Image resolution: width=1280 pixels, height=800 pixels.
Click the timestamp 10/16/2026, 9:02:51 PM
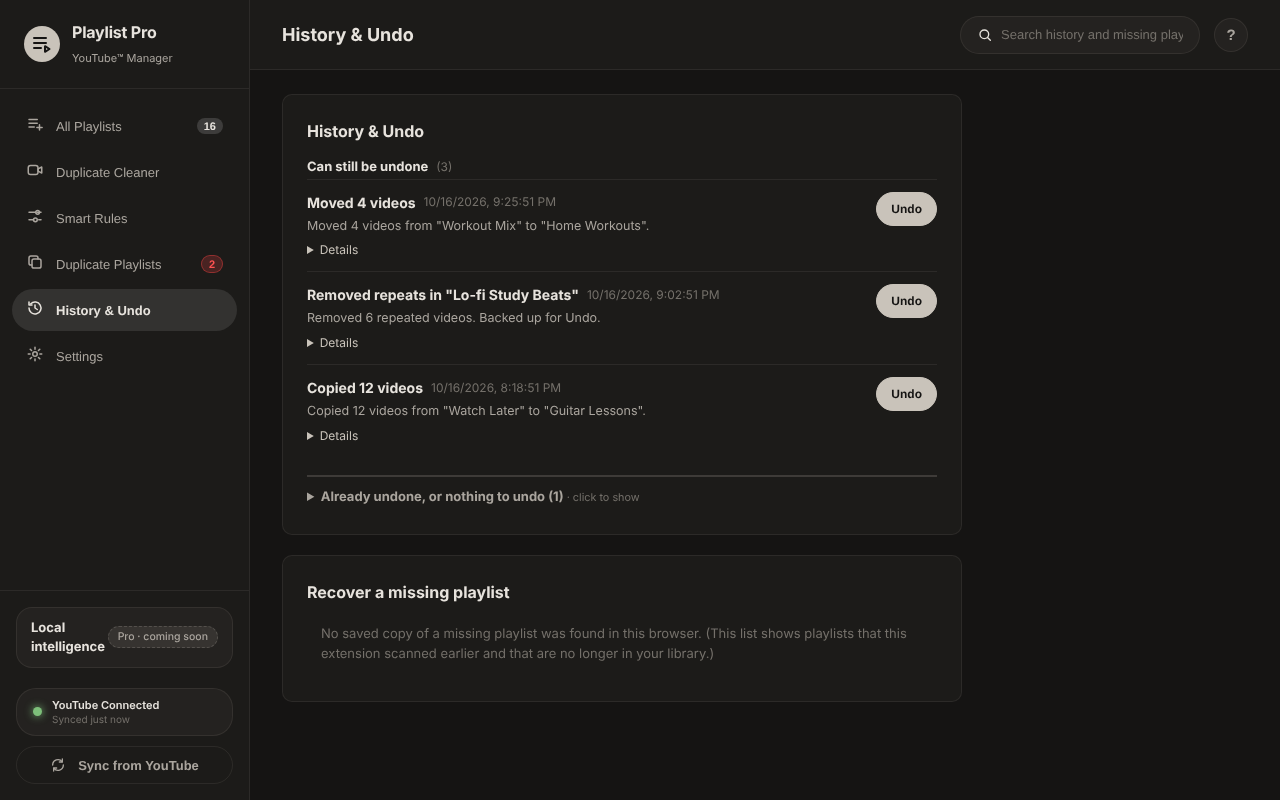point(653,295)
